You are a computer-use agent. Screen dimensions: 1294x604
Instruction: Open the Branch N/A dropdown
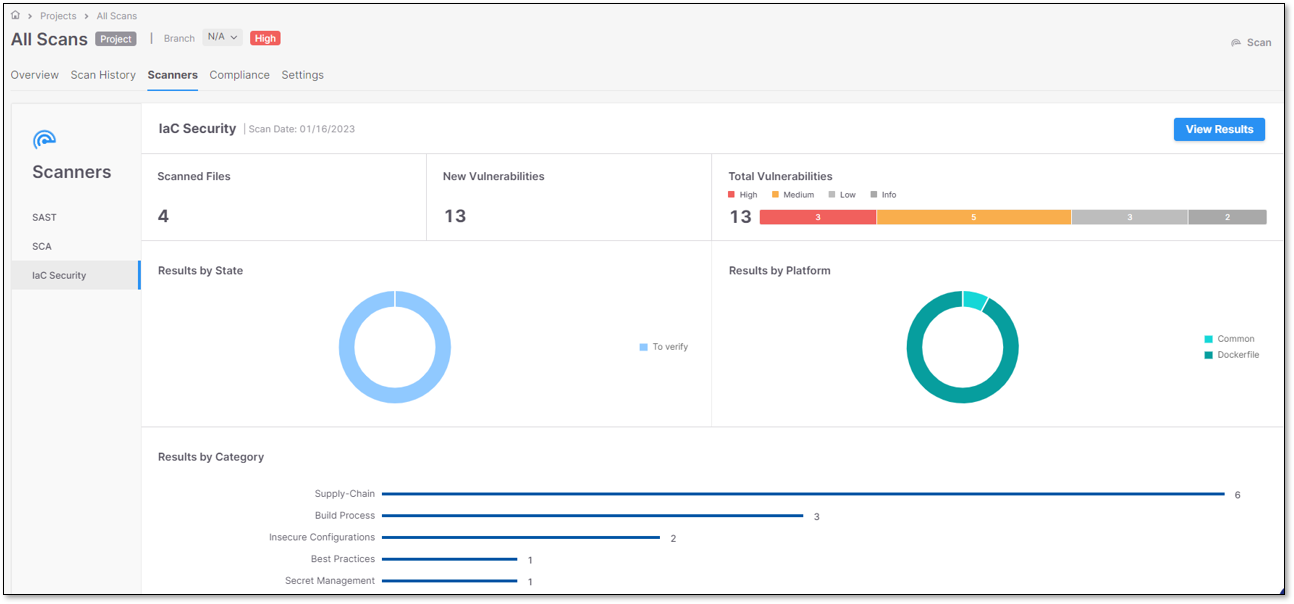(222, 37)
